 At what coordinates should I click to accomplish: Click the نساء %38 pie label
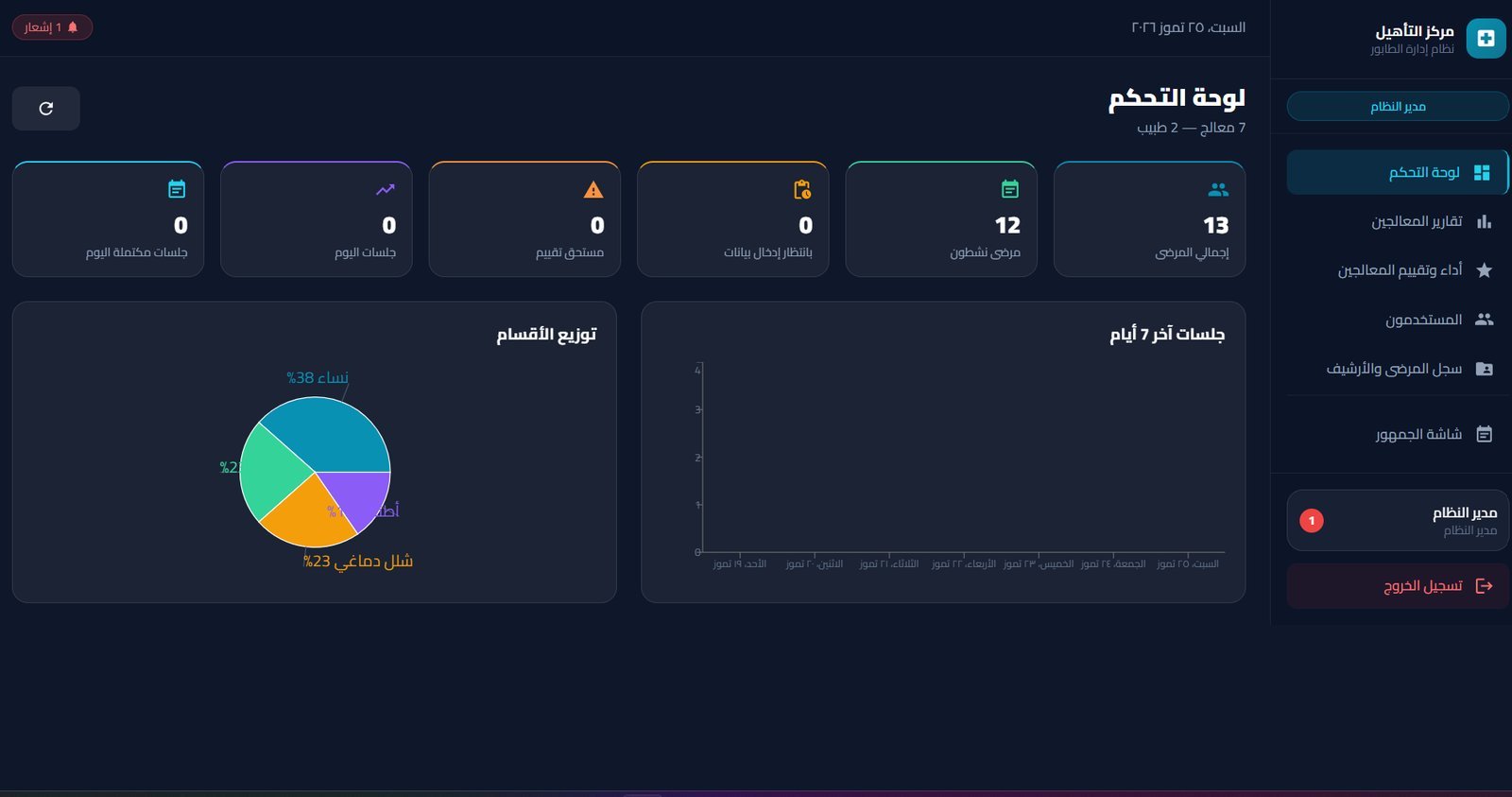pos(318,378)
